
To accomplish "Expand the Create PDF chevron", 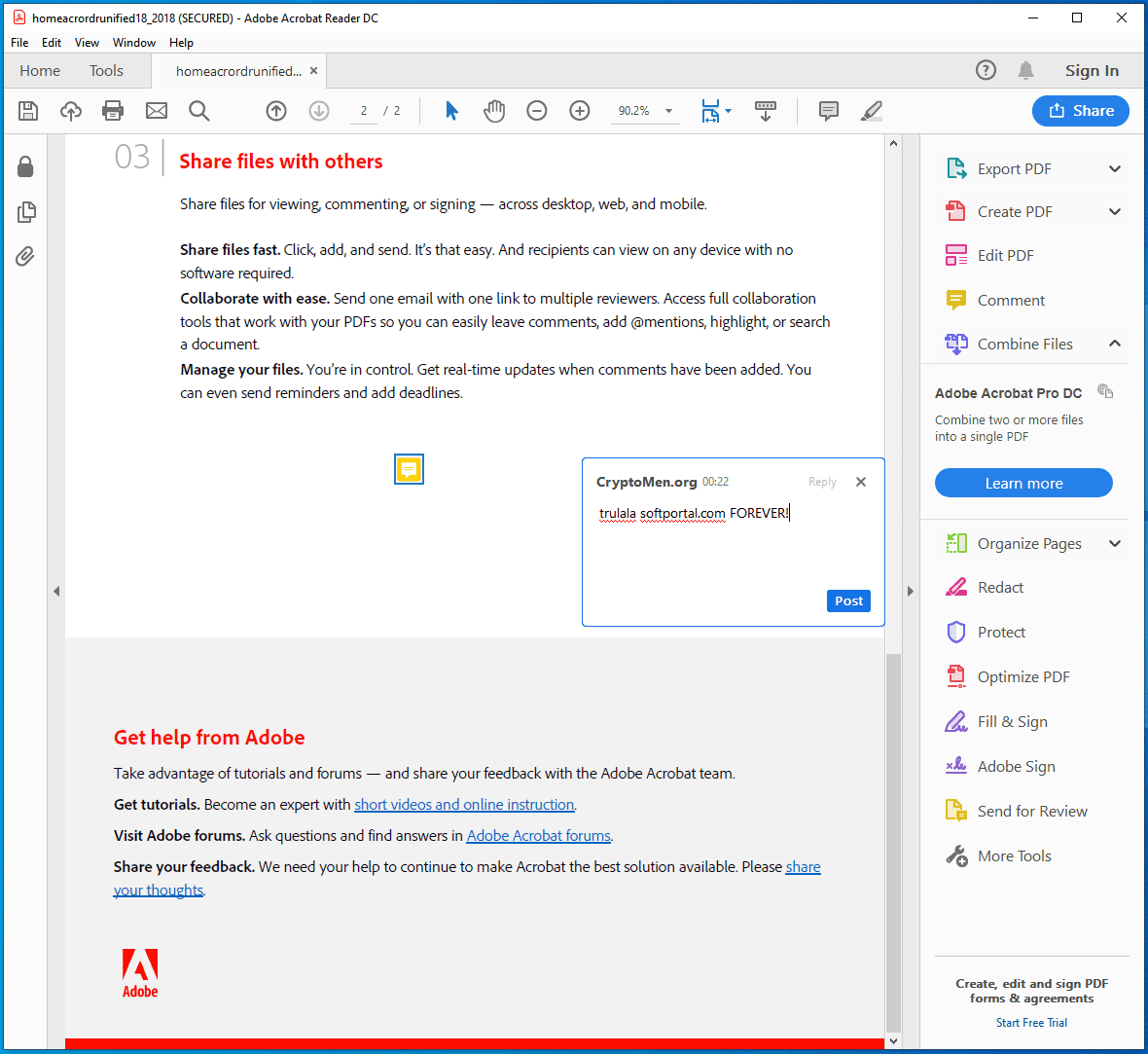I will point(1114,212).
